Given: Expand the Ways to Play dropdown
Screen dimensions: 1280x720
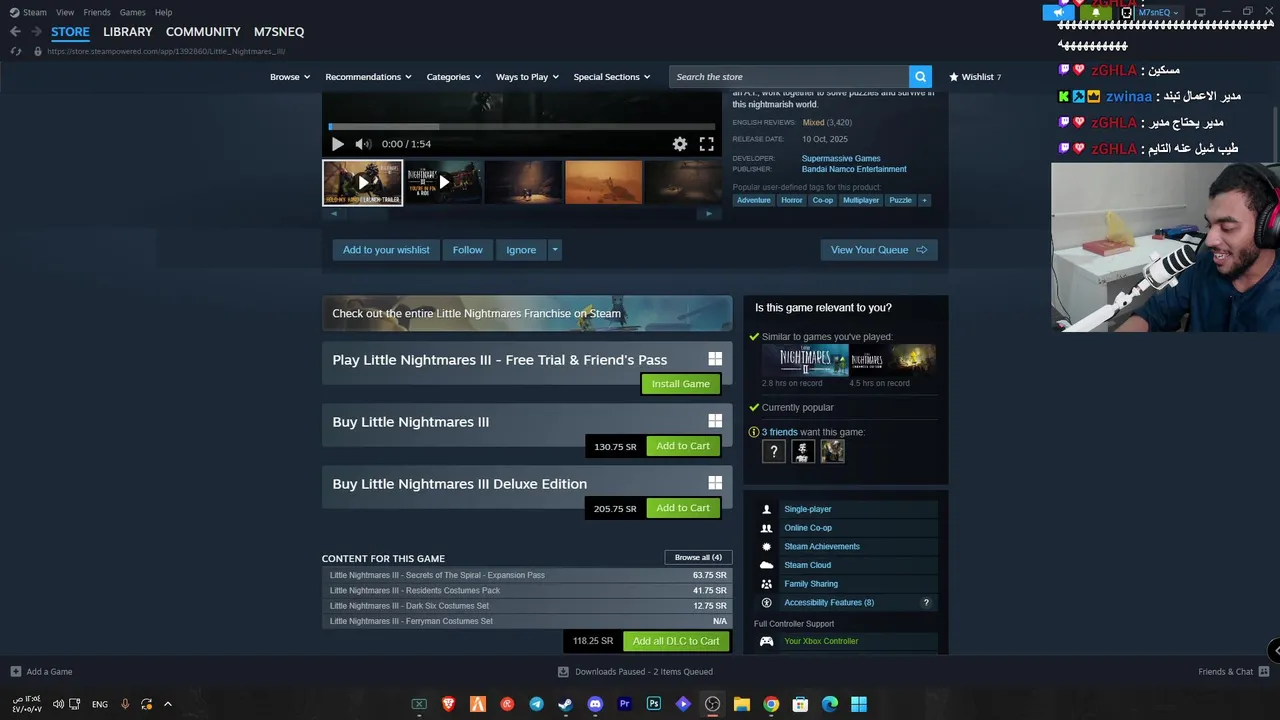Looking at the screenshot, I should [528, 77].
